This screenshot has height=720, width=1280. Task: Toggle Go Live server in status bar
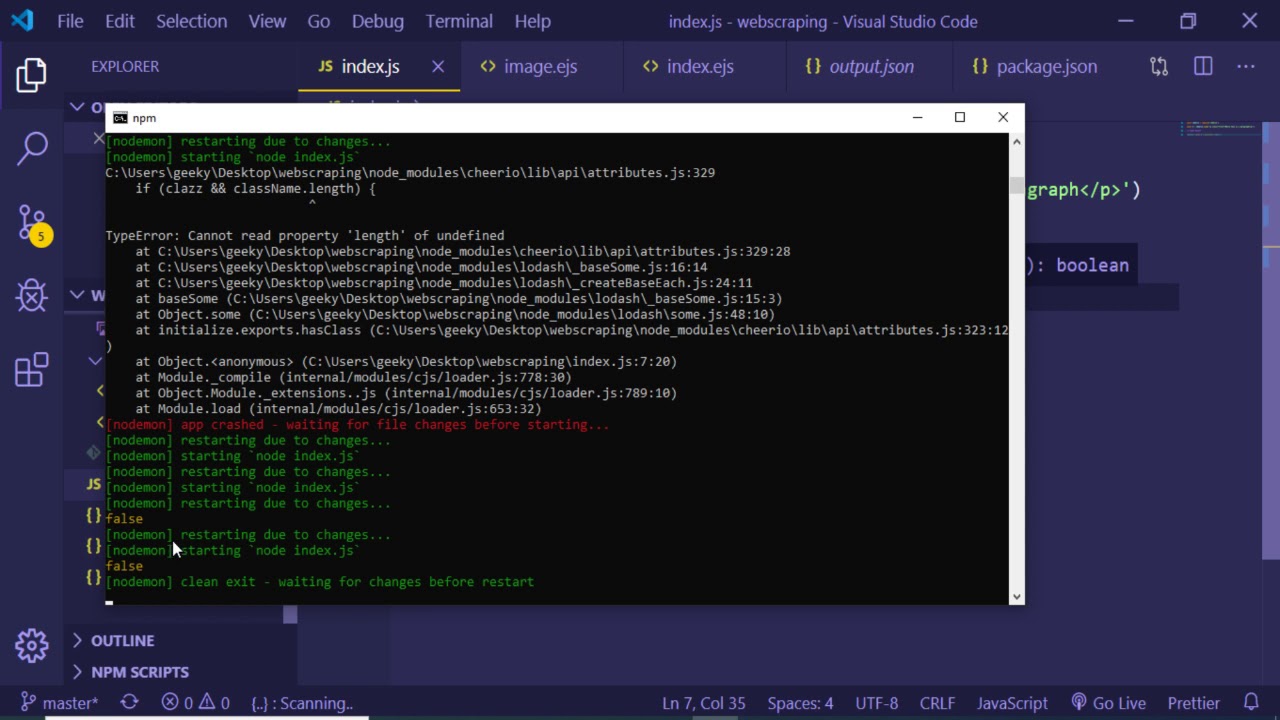(1108, 703)
